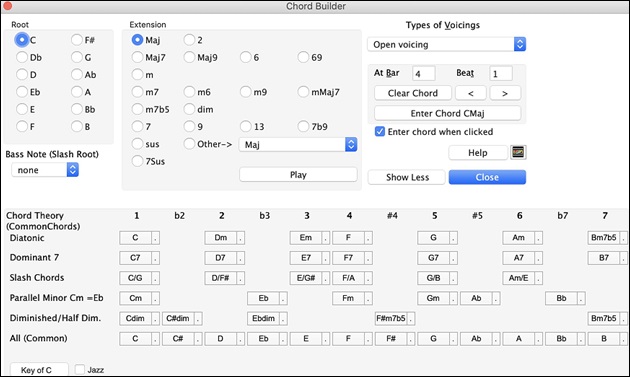Click the dot button beside Cdim
The image size is (630, 377).
pos(155,319)
